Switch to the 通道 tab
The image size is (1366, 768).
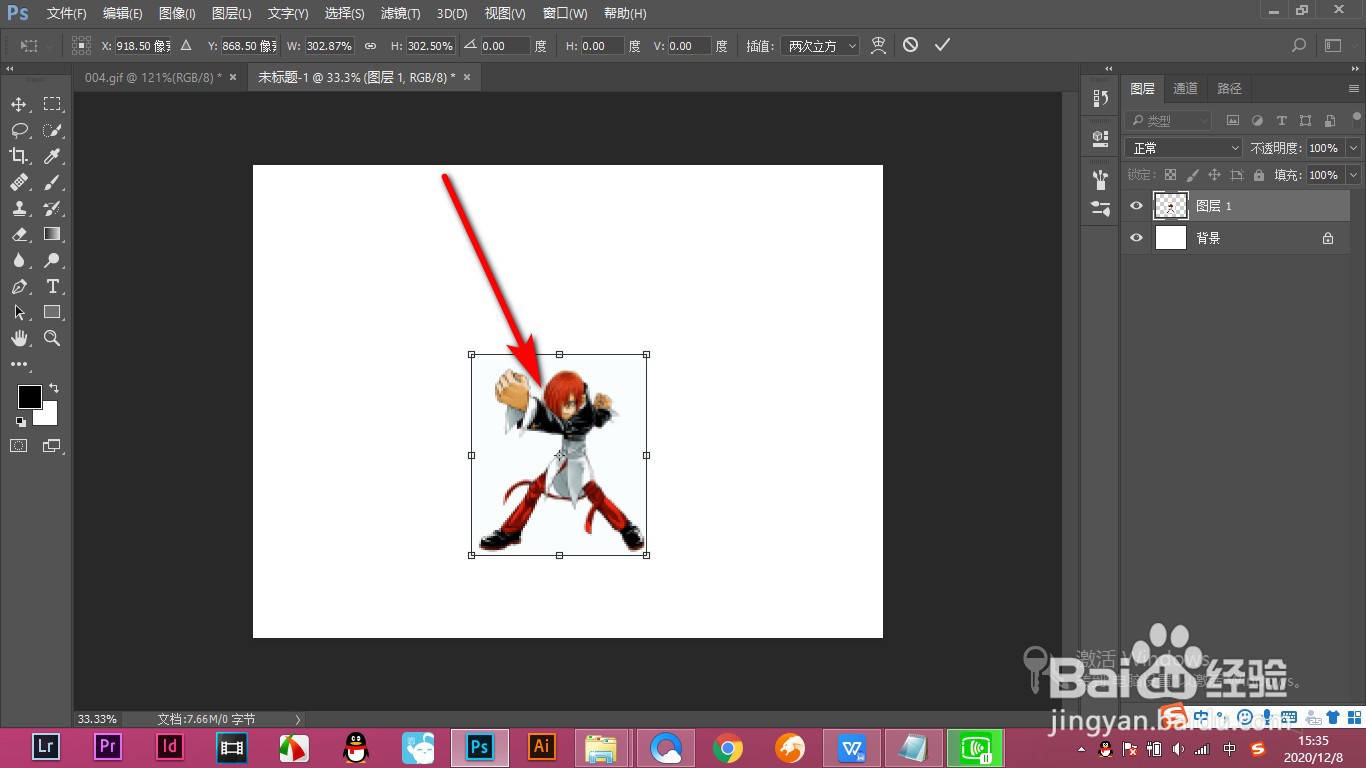(1186, 88)
